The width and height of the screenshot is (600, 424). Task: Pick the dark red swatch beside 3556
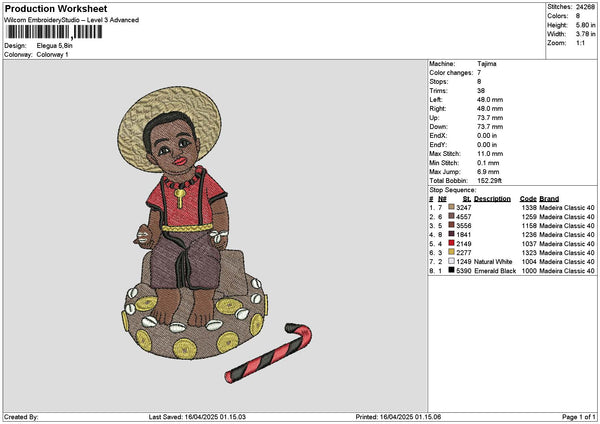[x=452, y=225]
